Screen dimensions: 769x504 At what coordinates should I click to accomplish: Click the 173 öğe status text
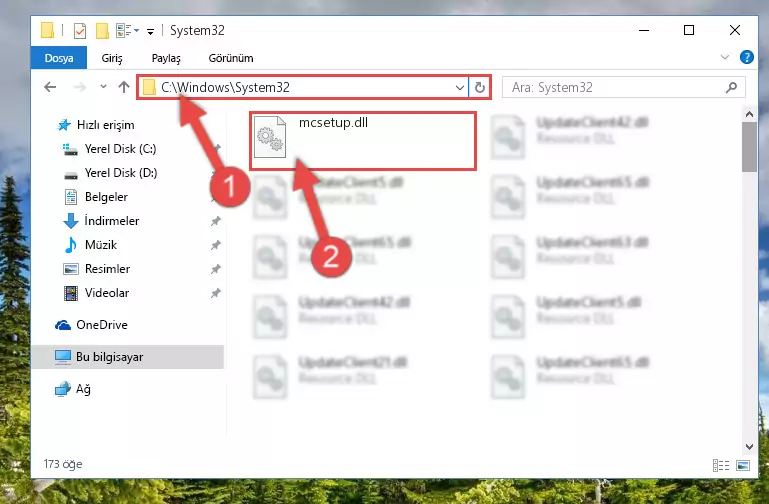tap(63, 464)
